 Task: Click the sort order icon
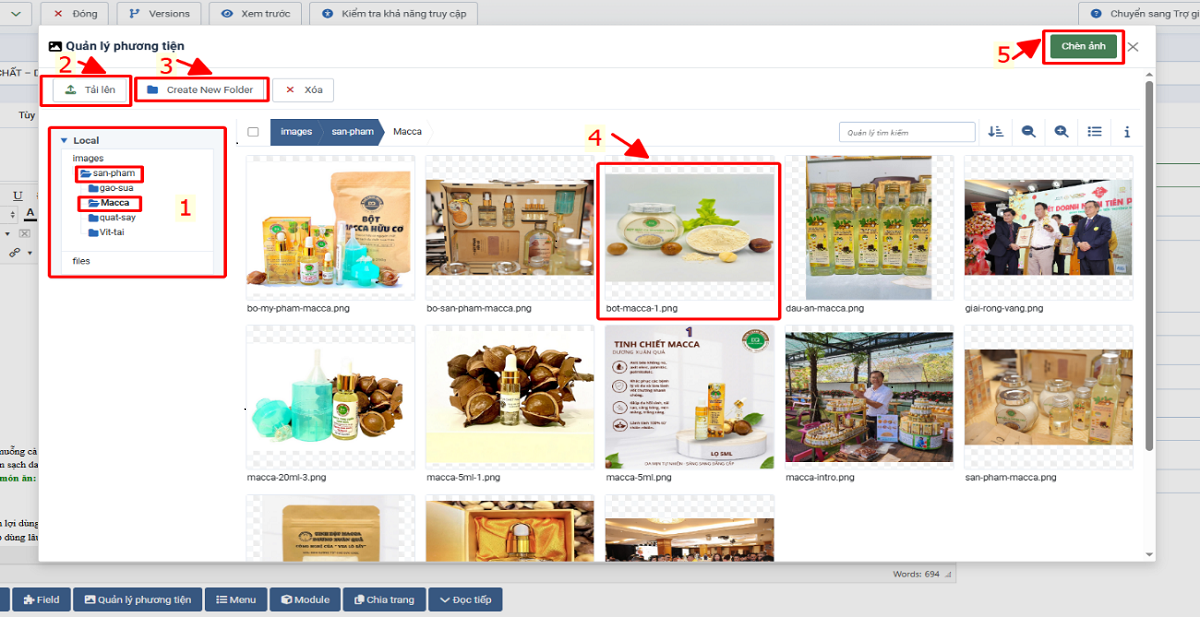(995, 132)
